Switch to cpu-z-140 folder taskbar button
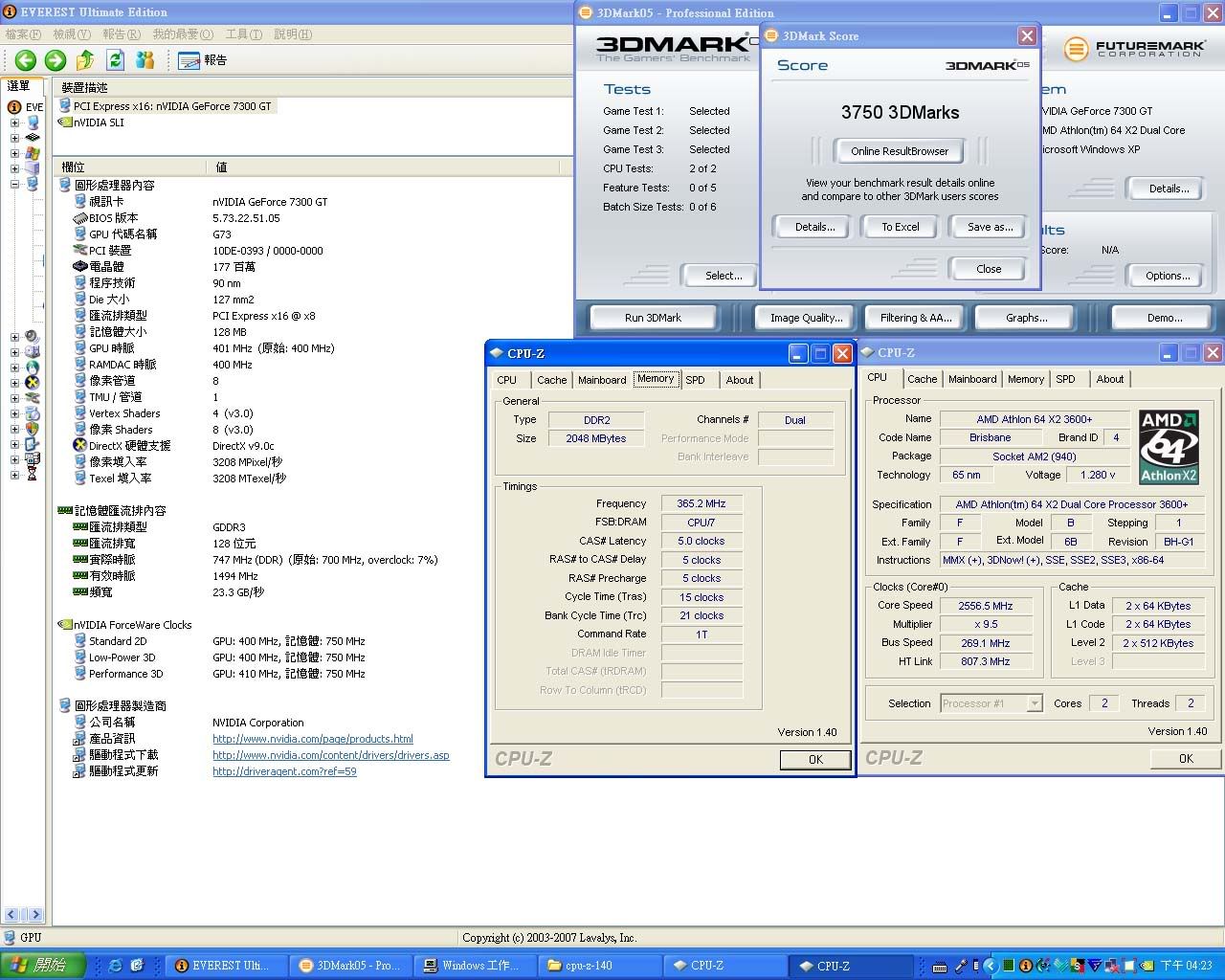Screen dimensions: 1225x980 click(599, 966)
